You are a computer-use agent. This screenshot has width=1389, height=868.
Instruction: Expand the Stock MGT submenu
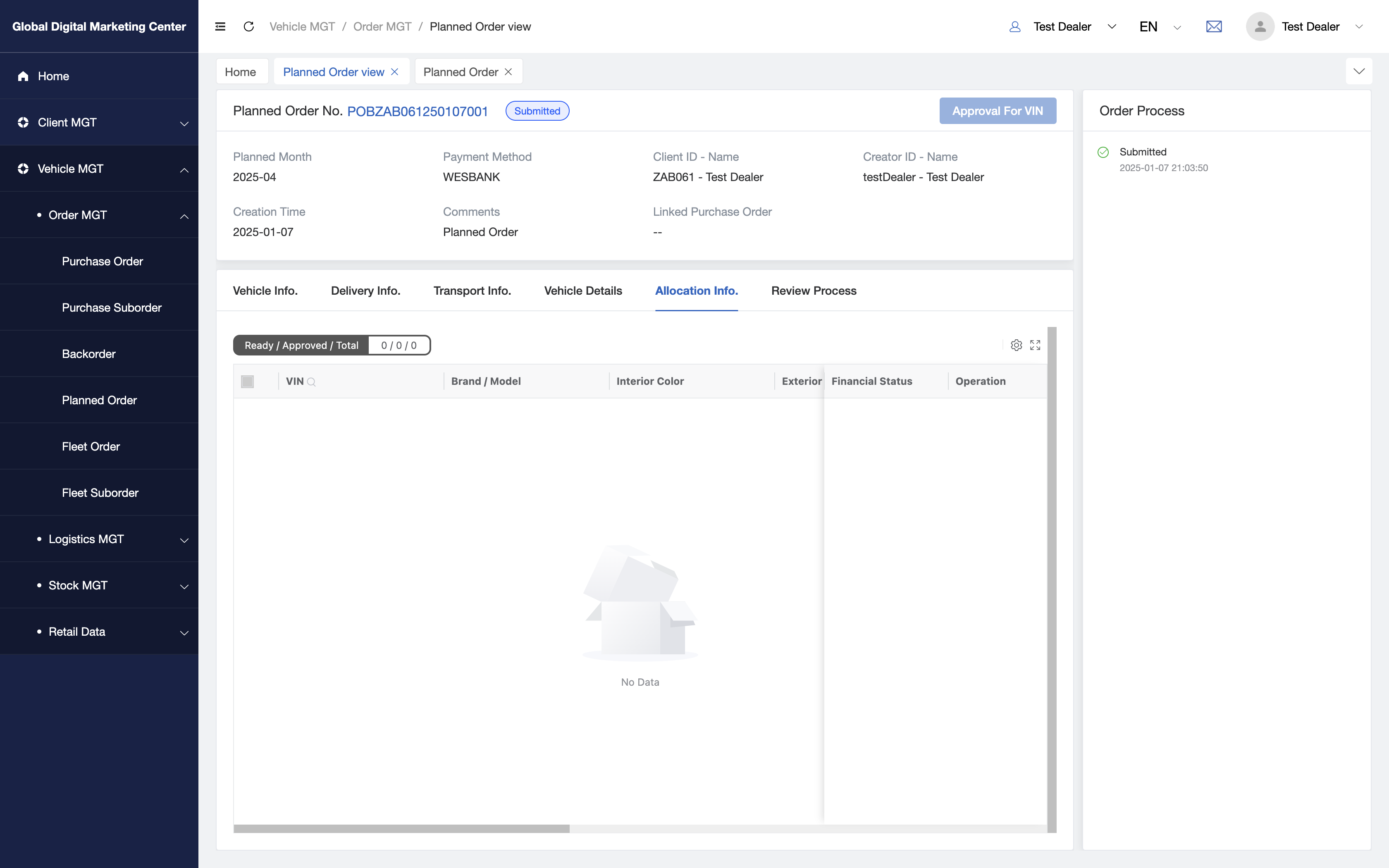point(184,587)
